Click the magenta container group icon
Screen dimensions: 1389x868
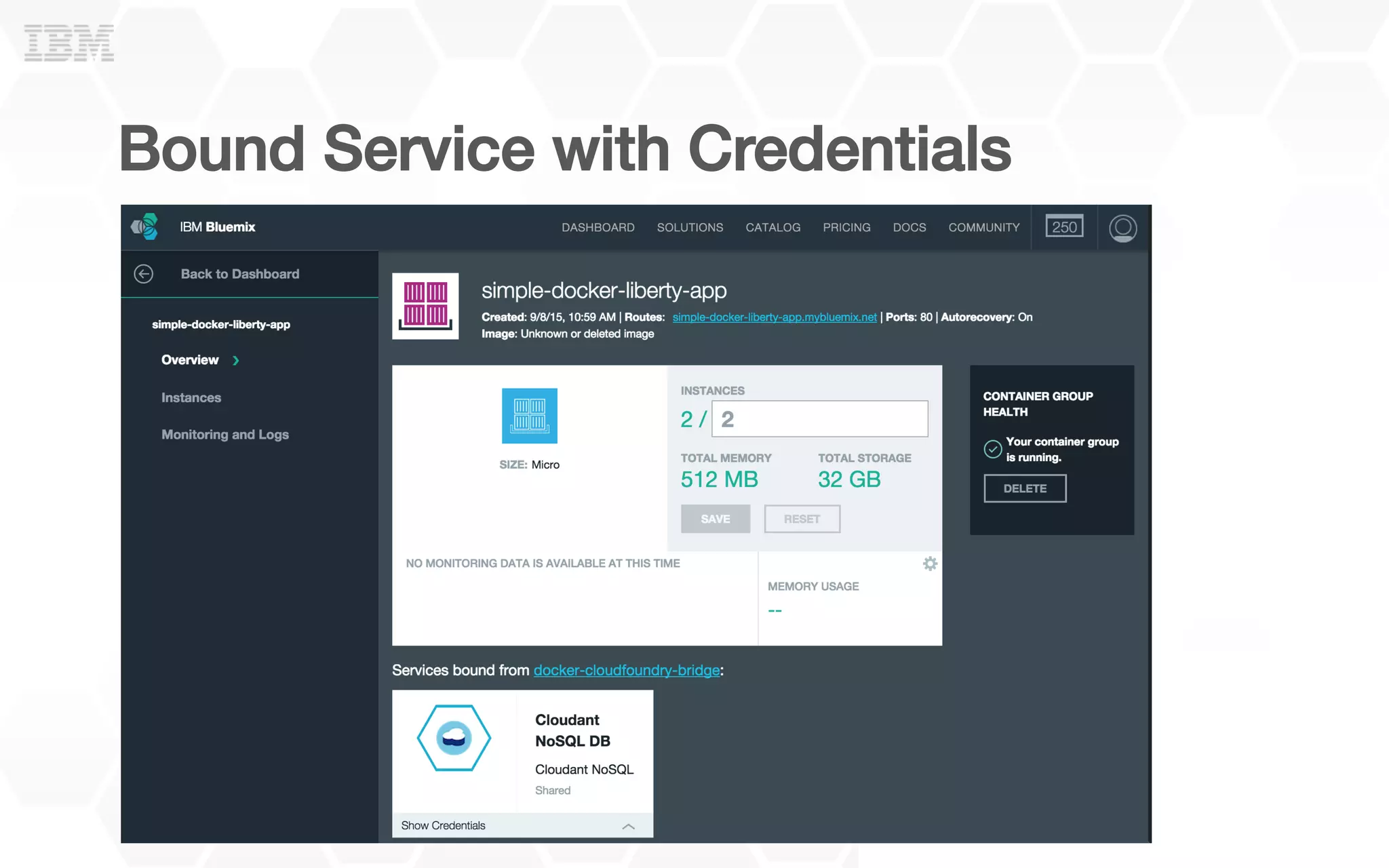click(x=425, y=306)
